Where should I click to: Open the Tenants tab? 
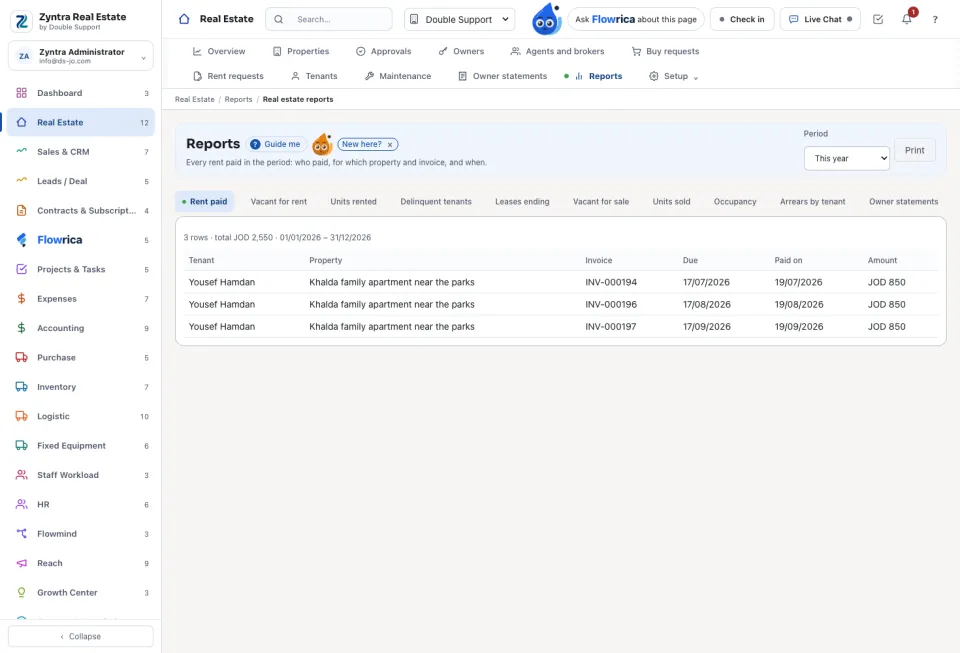pos(314,76)
